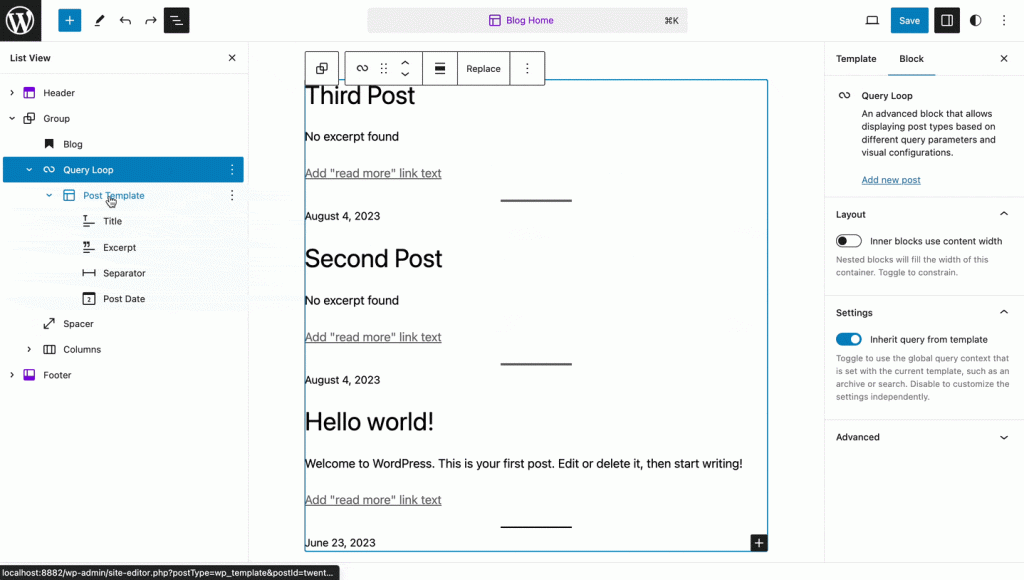Click the Add new post link

pyautogui.click(x=890, y=179)
